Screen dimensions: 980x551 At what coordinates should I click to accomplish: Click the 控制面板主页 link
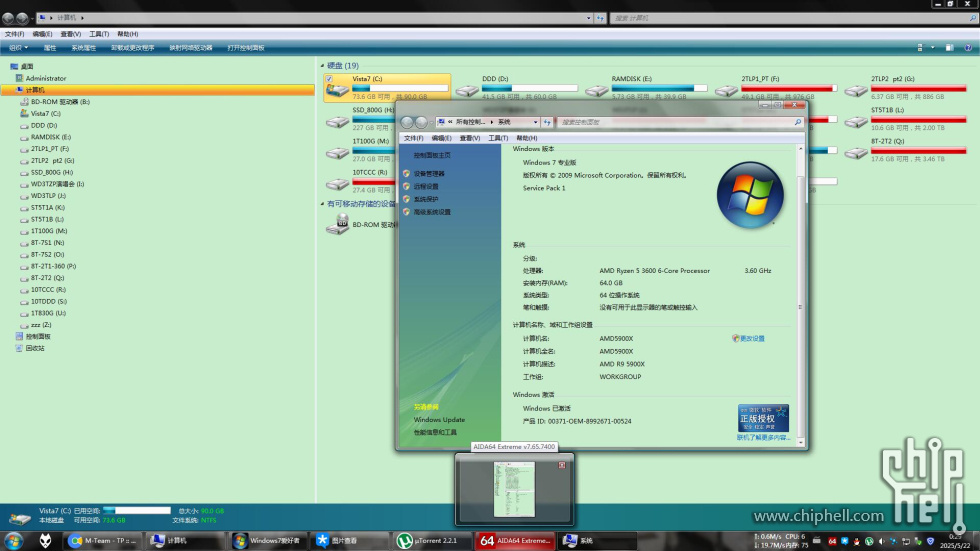(432, 155)
